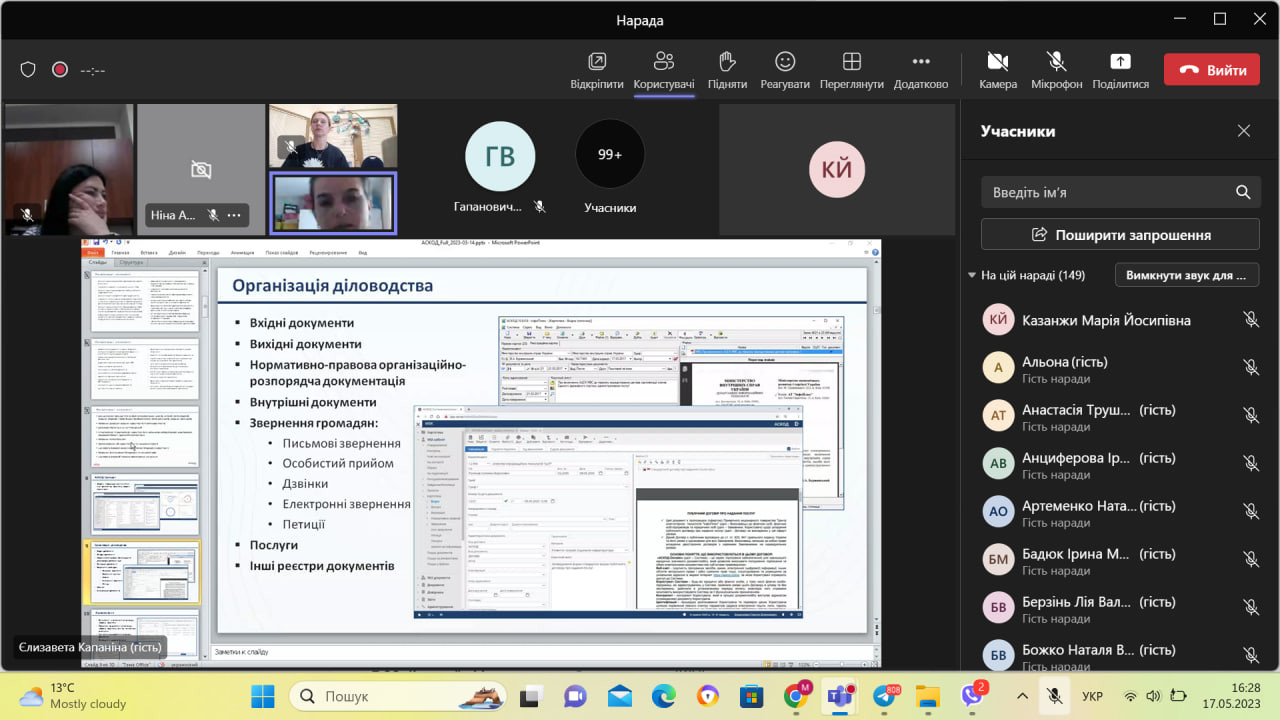Screen dimensions: 1280x720
Task: Open more options on Ніна's video tile
Action: 234,215
